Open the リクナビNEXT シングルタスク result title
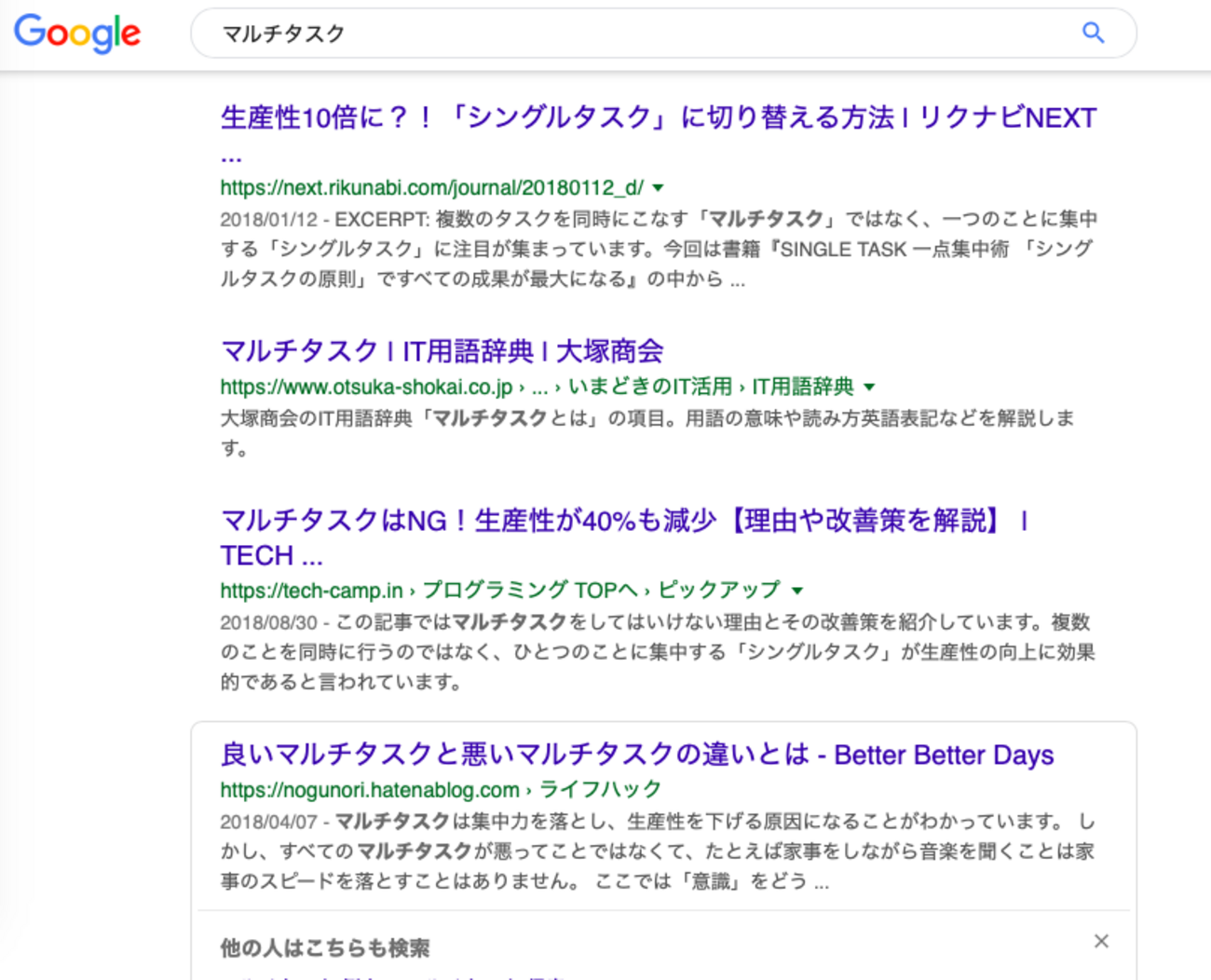This screenshot has width=1211, height=980. point(658,135)
